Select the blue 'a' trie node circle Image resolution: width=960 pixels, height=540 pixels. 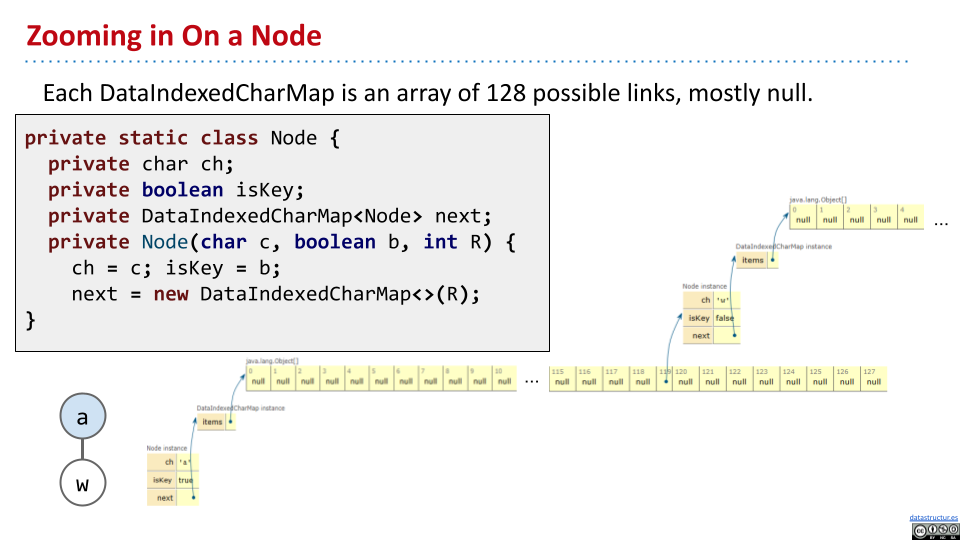click(x=83, y=417)
